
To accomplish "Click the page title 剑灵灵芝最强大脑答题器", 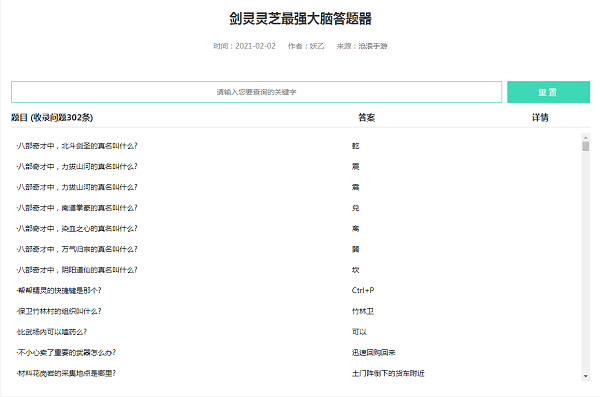I will 300,18.
